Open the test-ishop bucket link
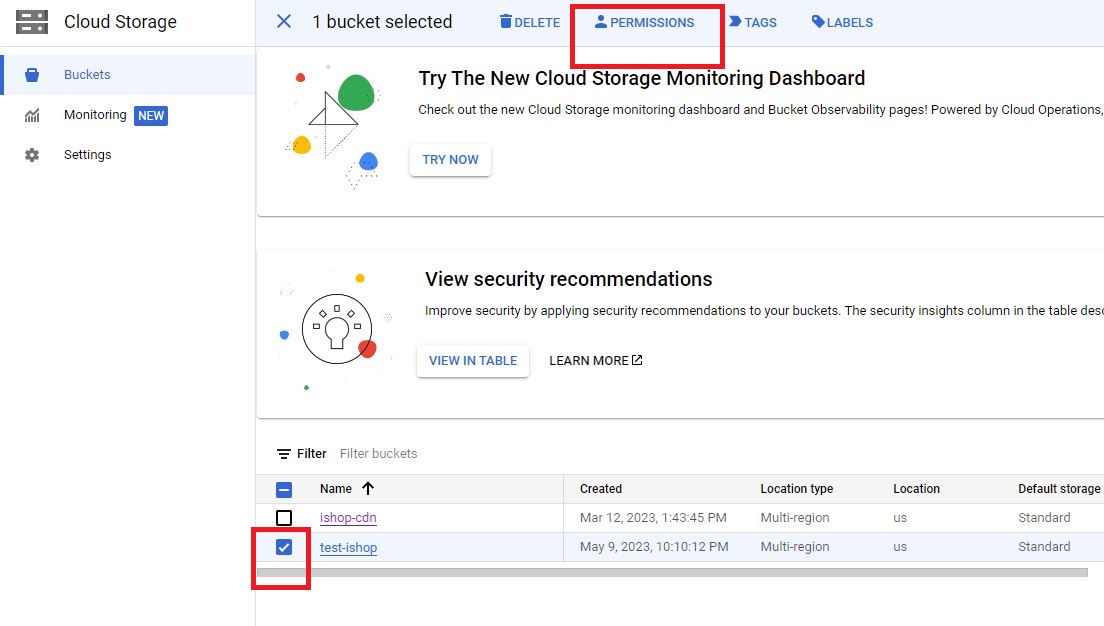The image size is (1104, 626). pos(348,547)
